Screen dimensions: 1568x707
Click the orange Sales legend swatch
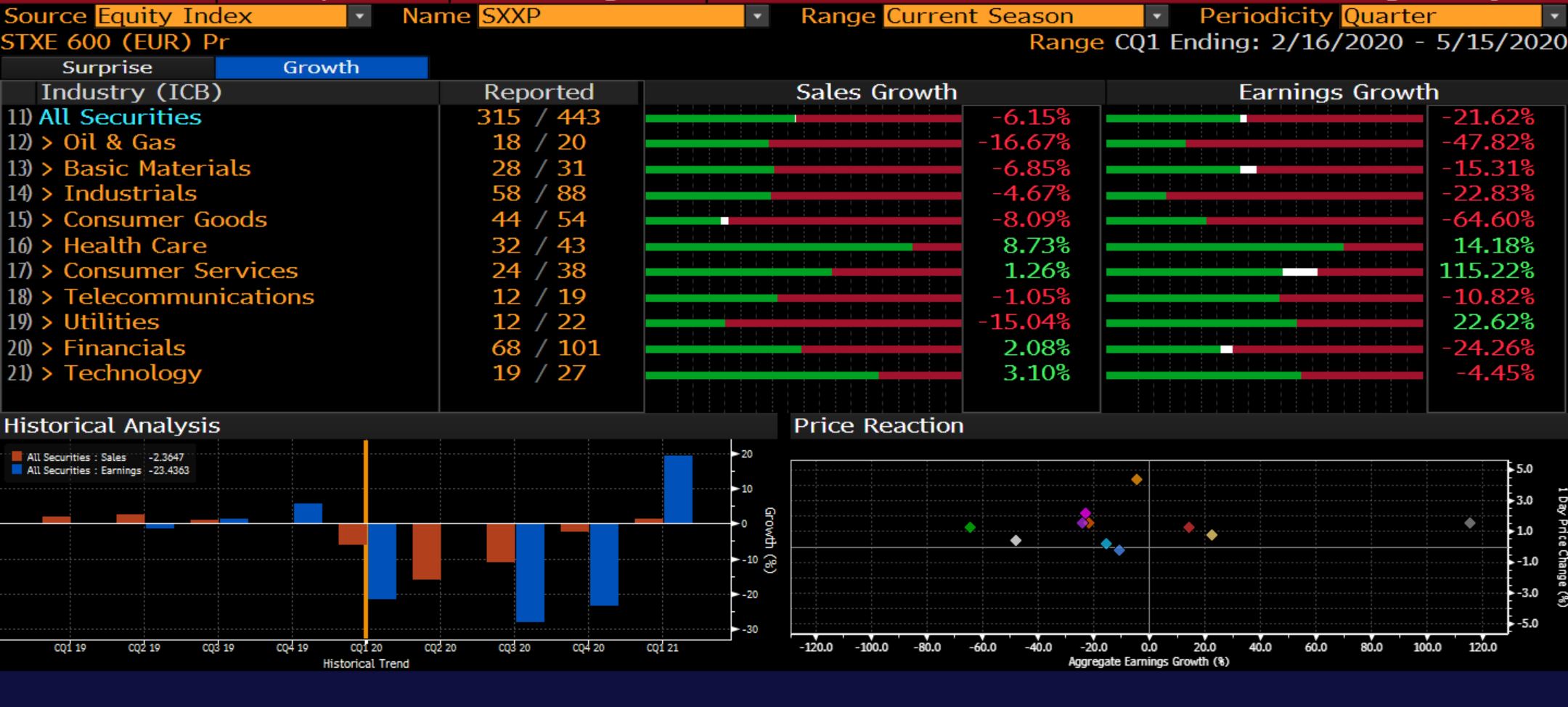click(17, 457)
